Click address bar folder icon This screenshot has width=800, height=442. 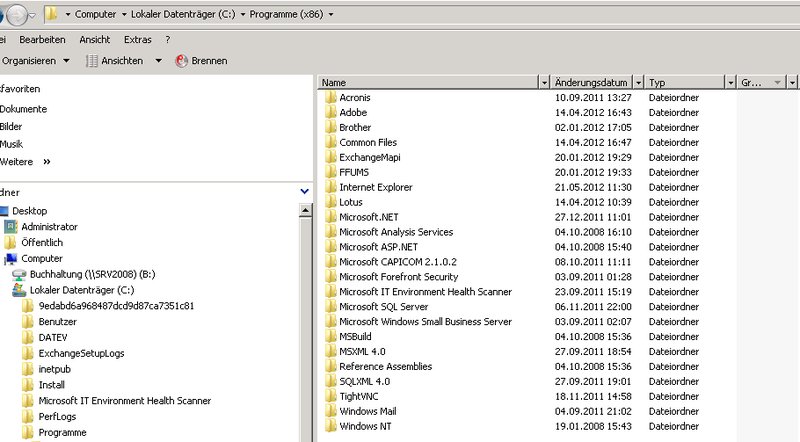[x=51, y=14]
